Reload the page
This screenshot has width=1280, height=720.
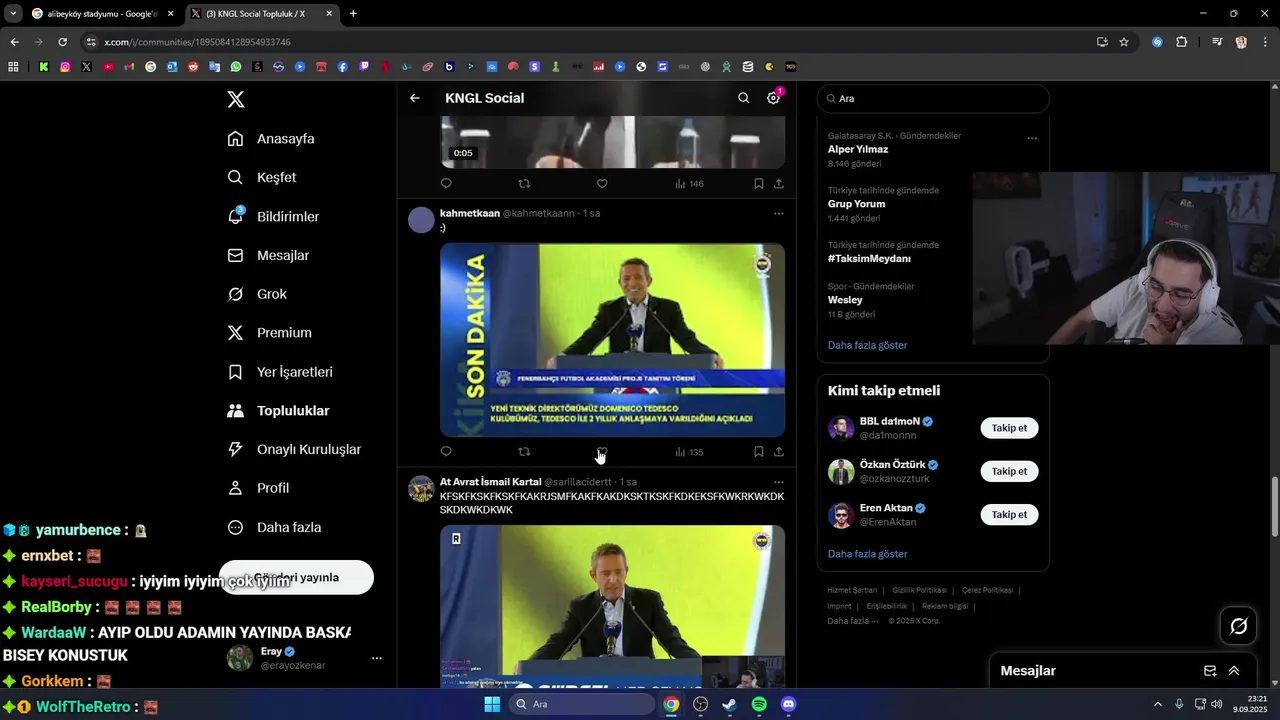point(62,42)
